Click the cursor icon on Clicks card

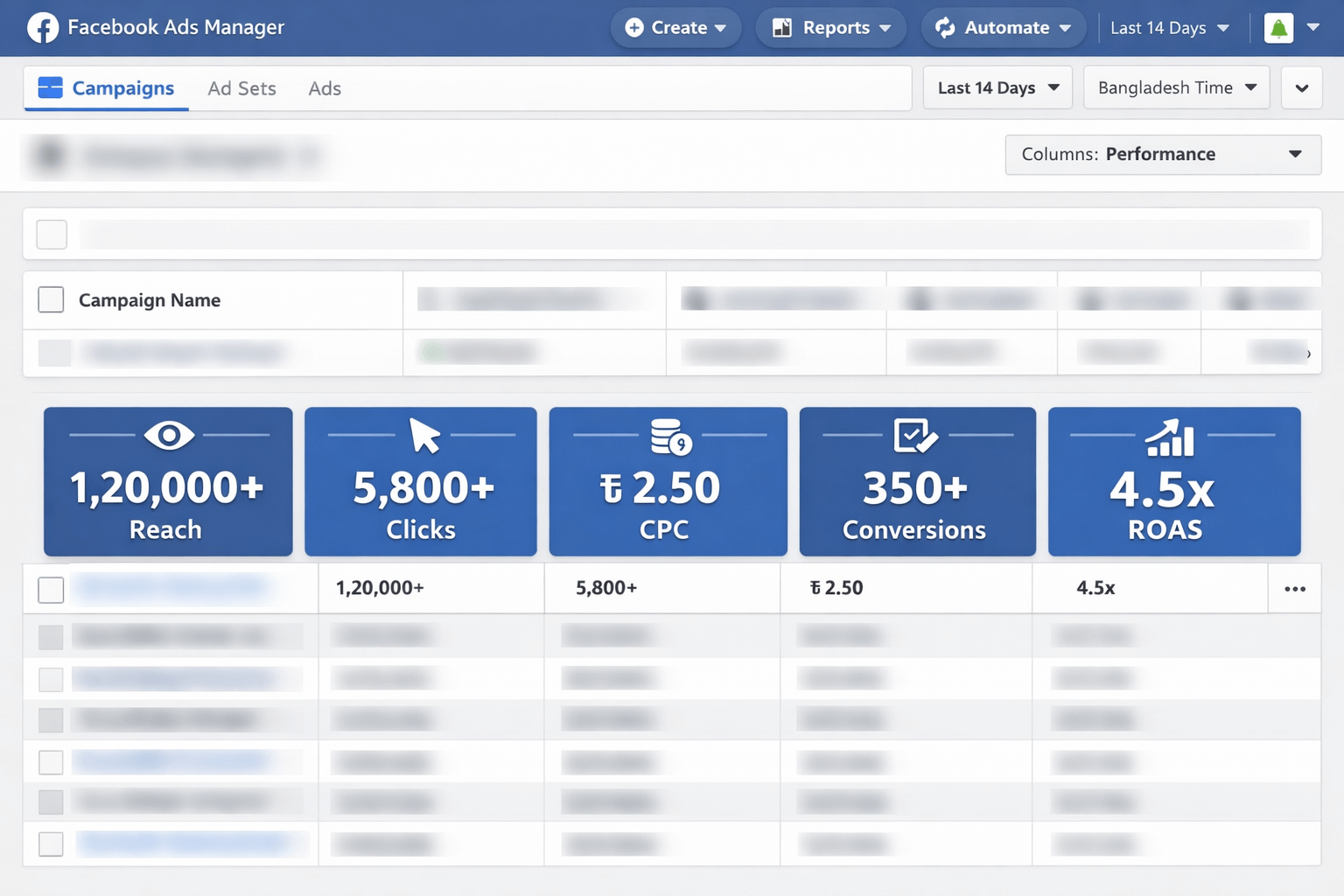(x=424, y=436)
